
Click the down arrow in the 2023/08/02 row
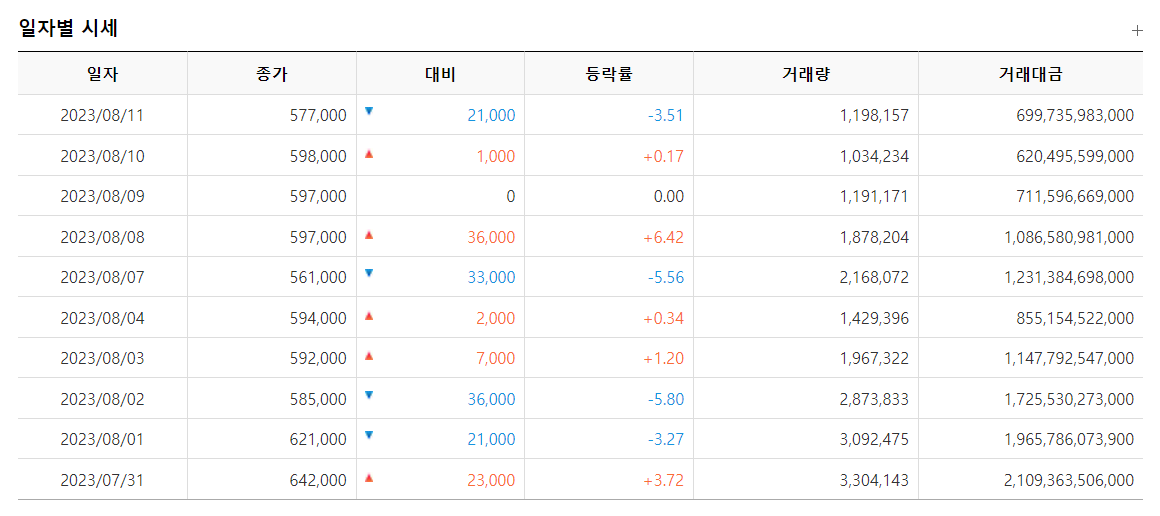pyautogui.click(x=369, y=395)
